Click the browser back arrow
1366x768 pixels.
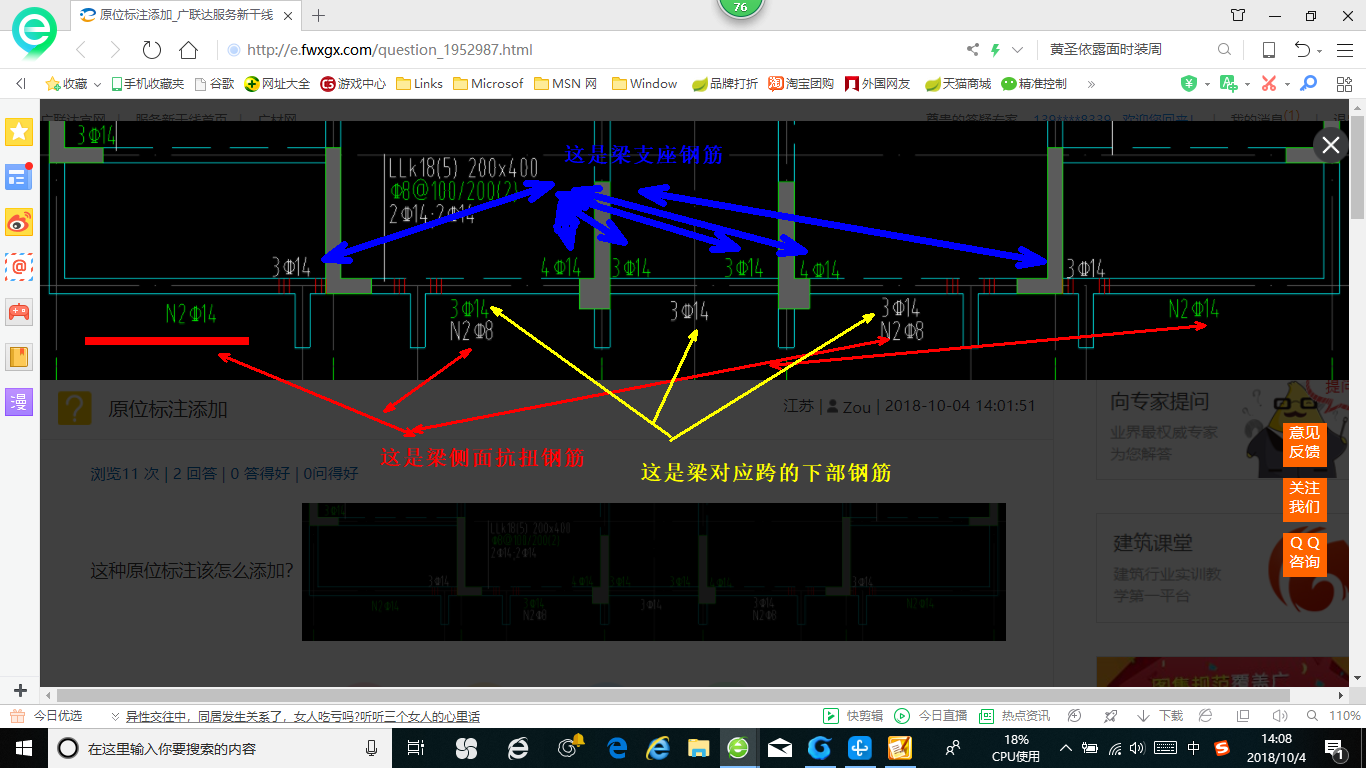point(81,50)
